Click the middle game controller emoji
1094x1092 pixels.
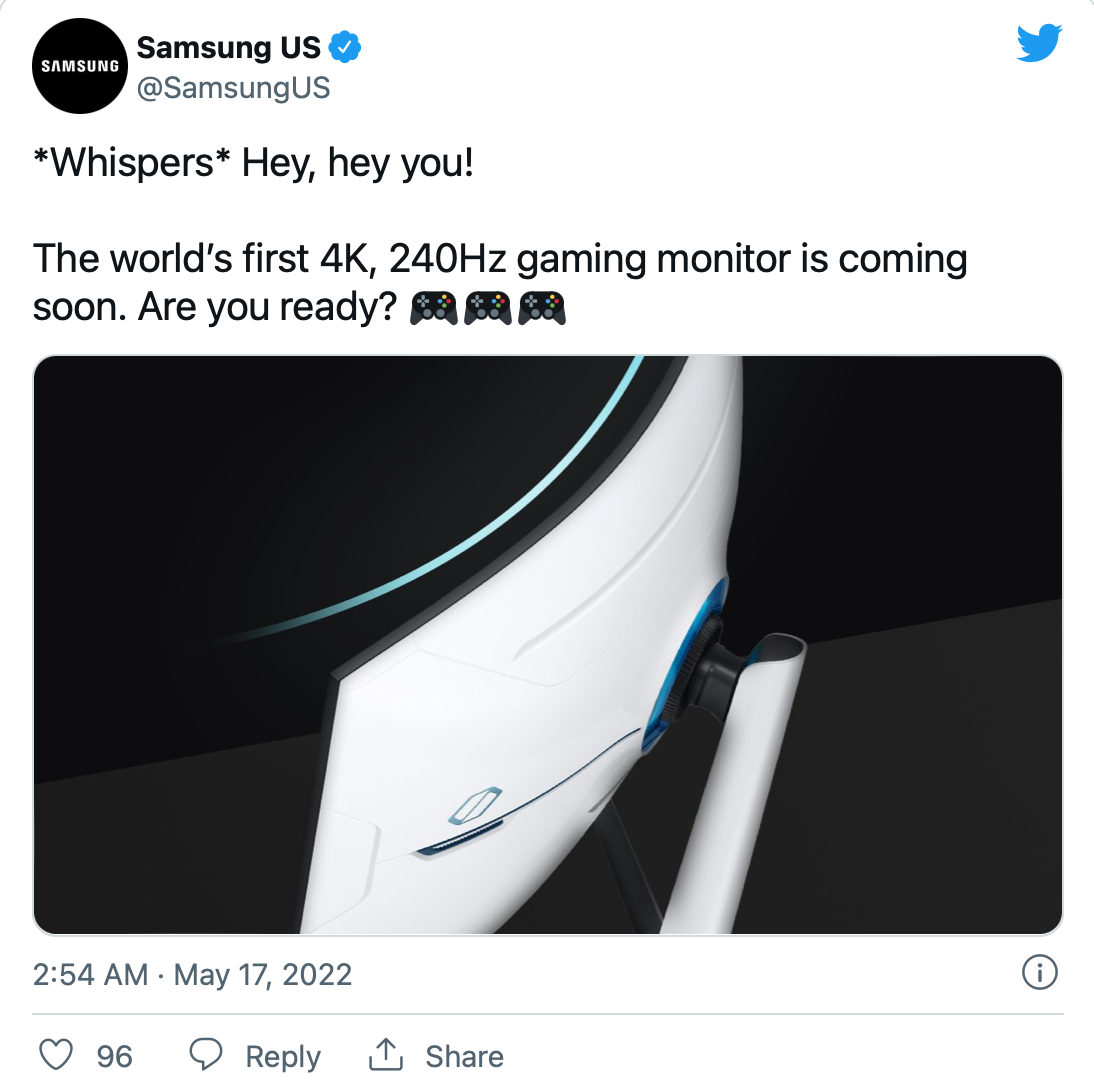pyautogui.click(x=488, y=308)
